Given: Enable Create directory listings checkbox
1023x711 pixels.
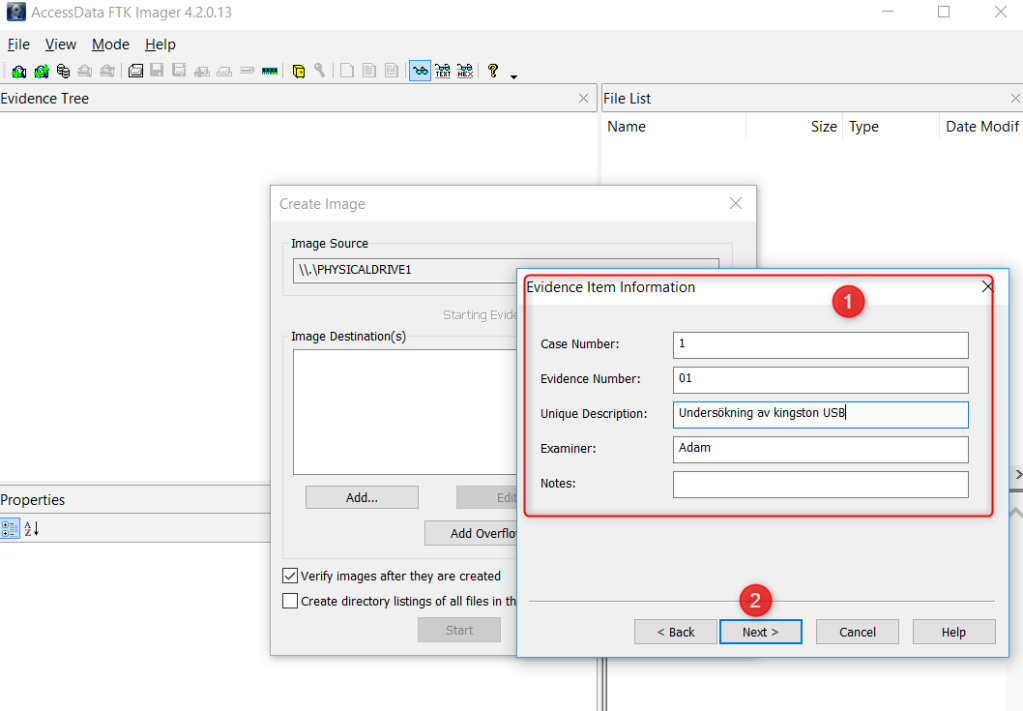Looking at the screenshot, I should 291,601.
